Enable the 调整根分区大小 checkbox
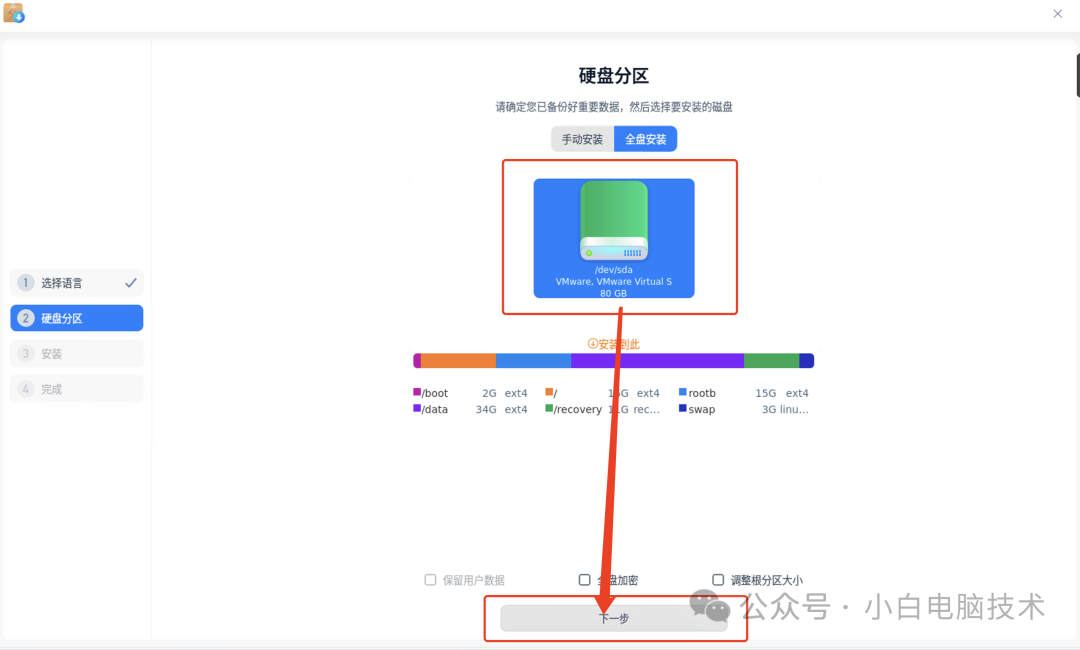 pyautogui.click(x=717, y=580)
